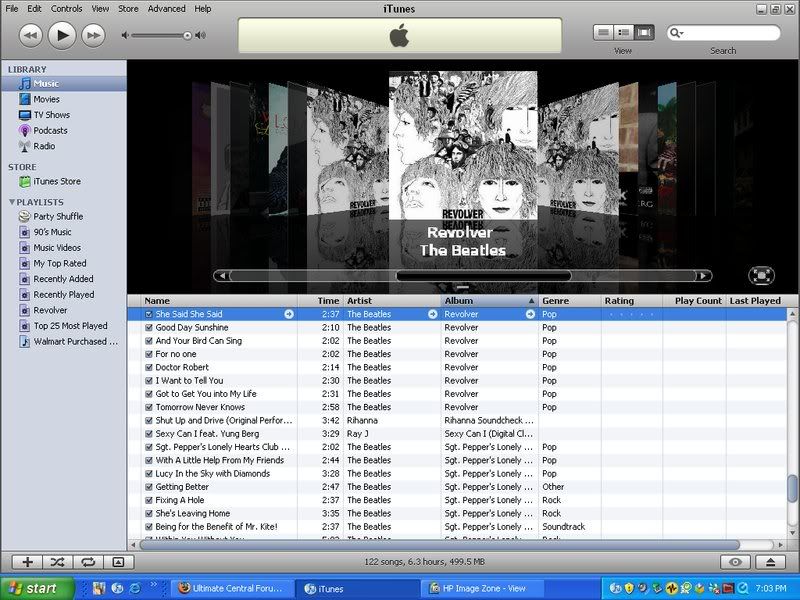This screenshot has height=600, width=800.
Task: Click the high volume speaker icon
Action: tap(201, 35)
